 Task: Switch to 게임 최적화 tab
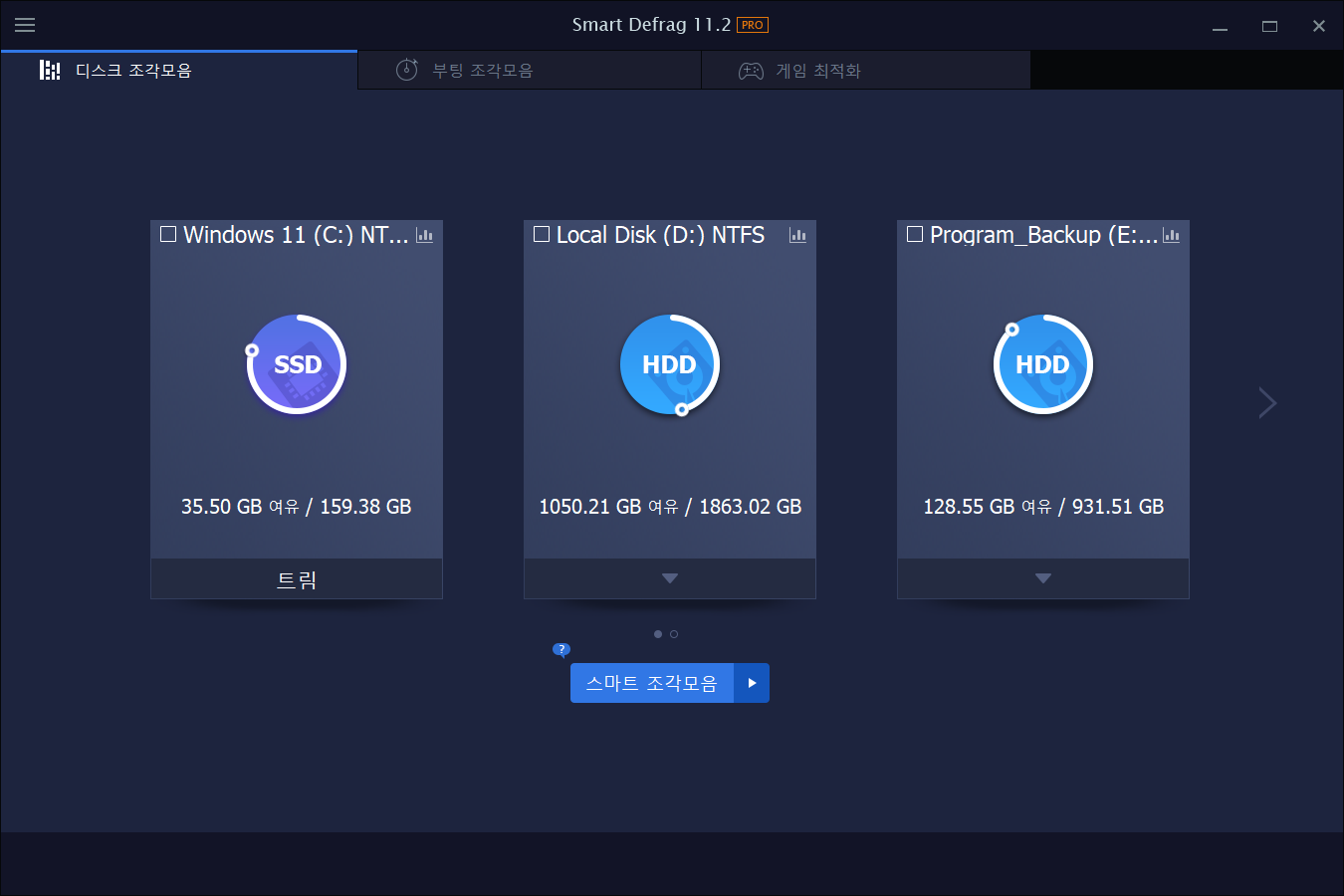[866, 71]
